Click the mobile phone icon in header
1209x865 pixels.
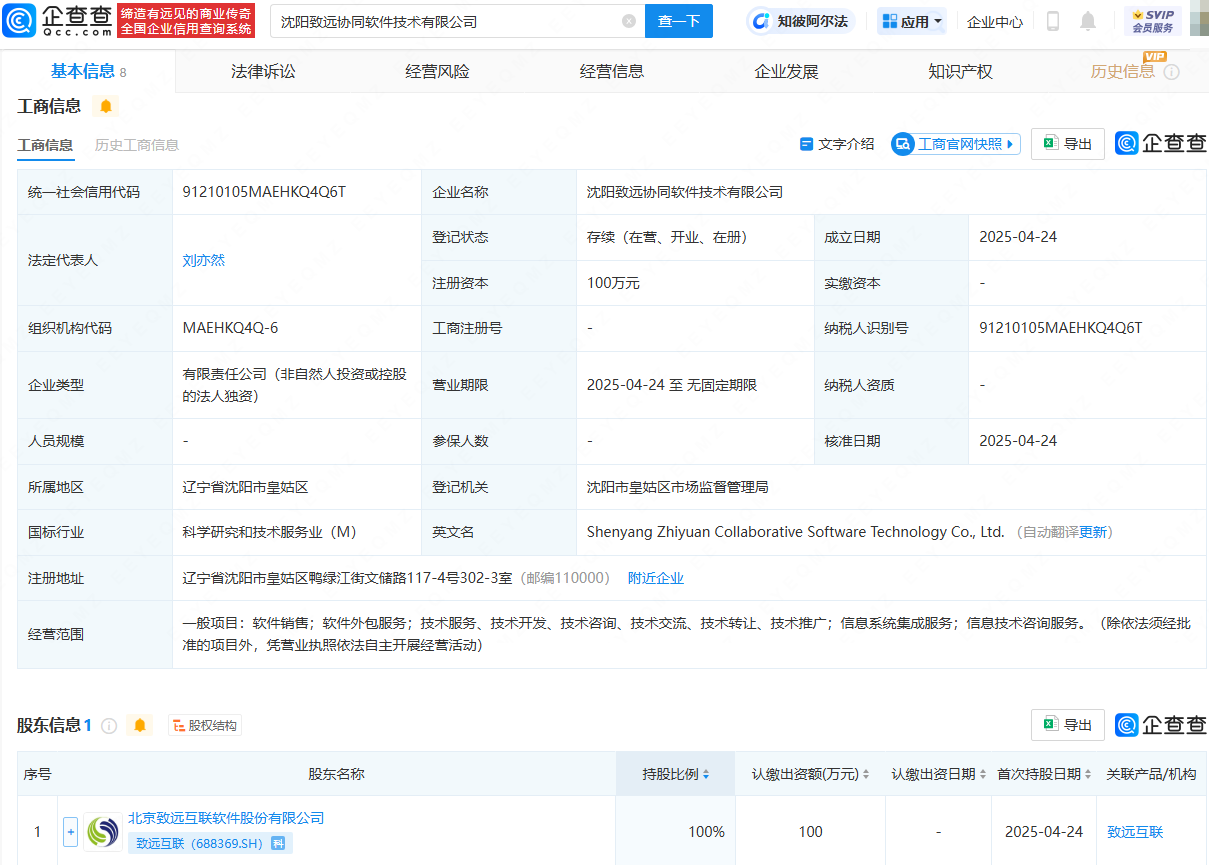click(x=1053, y=21)
